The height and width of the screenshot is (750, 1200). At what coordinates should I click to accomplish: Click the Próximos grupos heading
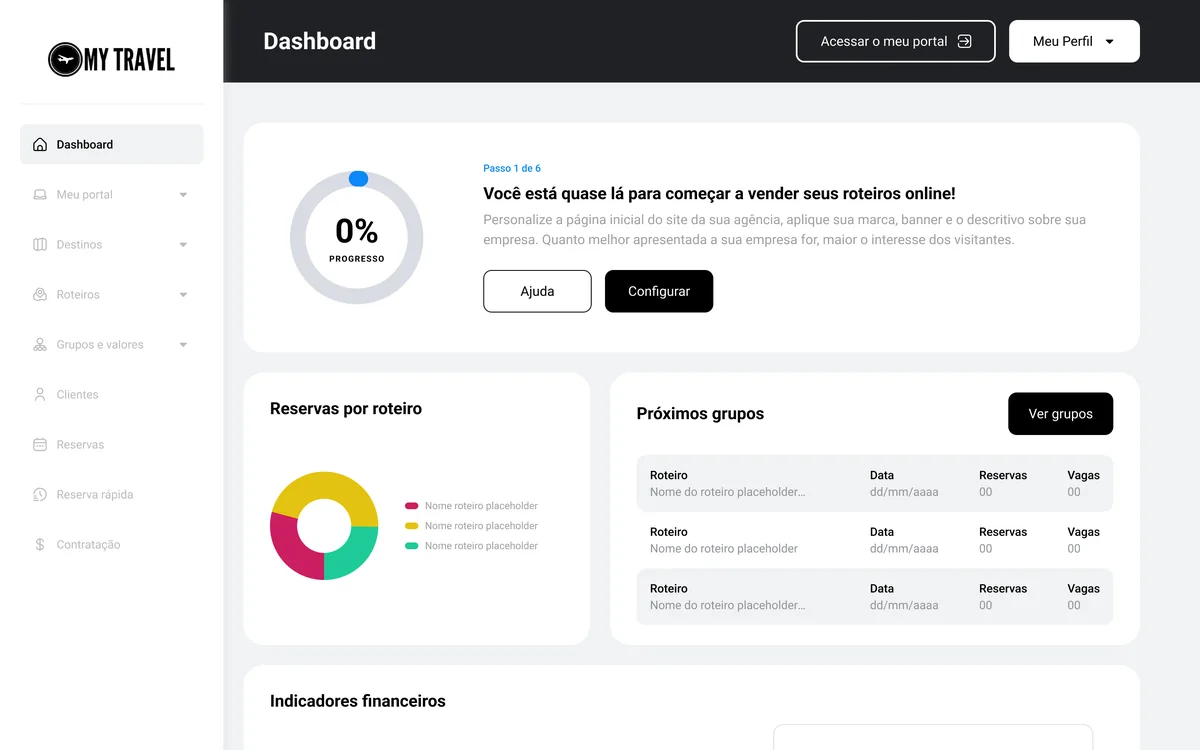pos(700,413)
